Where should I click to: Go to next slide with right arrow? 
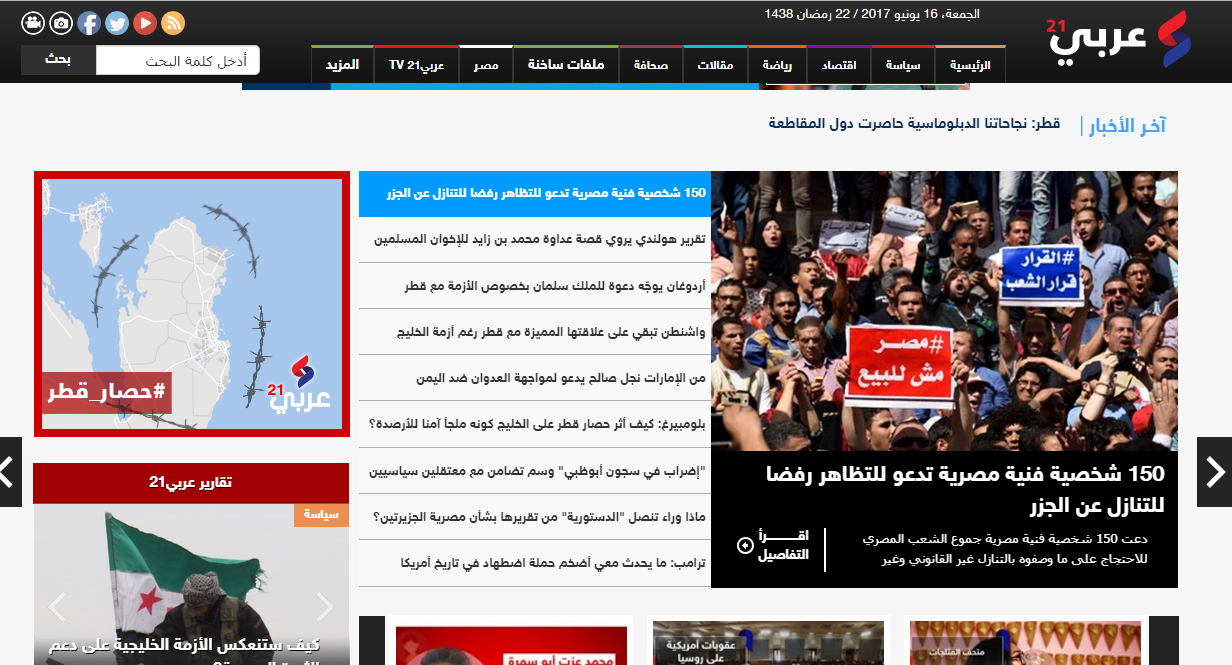[1214, 471]
